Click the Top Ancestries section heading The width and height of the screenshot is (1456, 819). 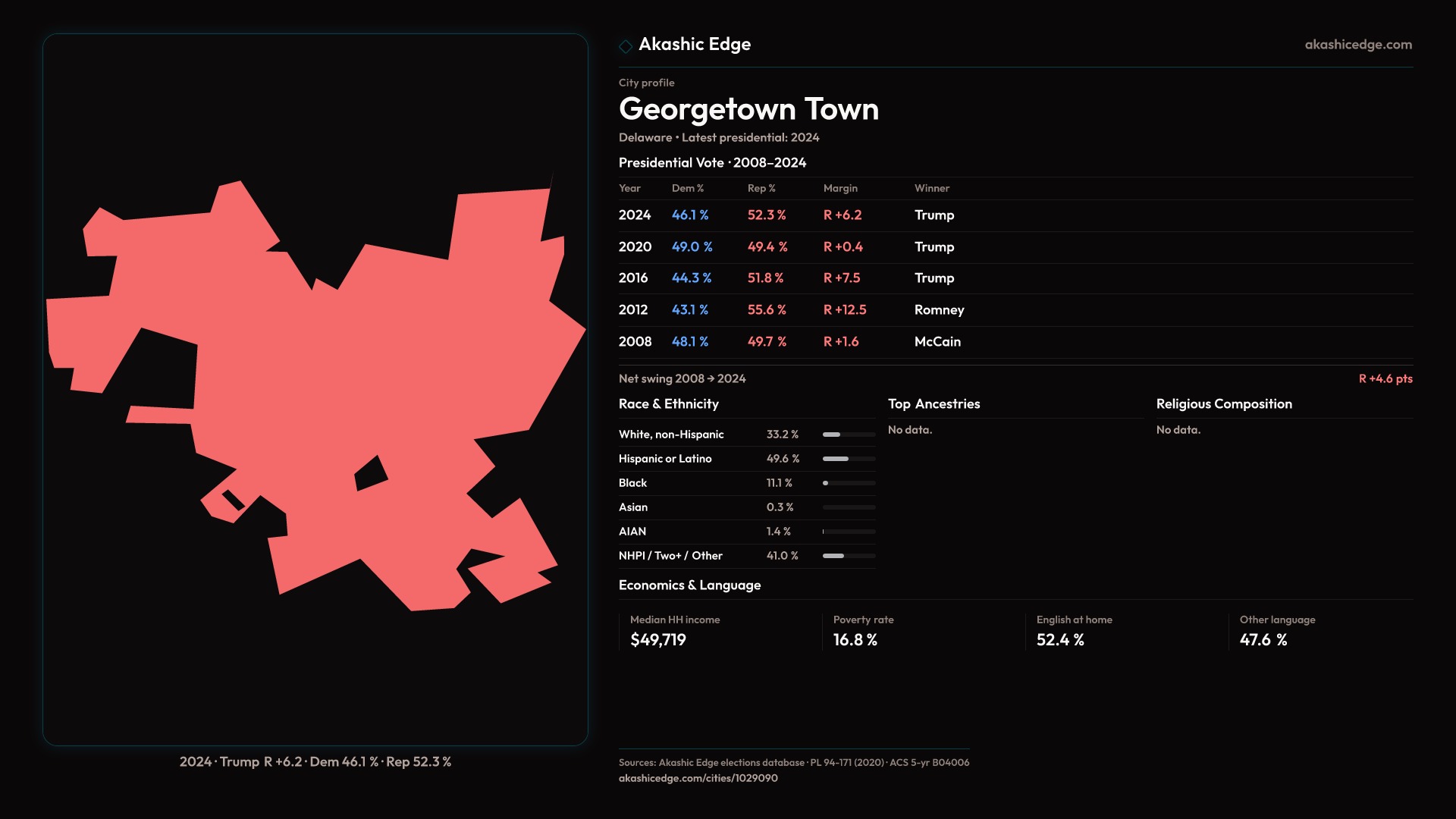click(934, 404)
